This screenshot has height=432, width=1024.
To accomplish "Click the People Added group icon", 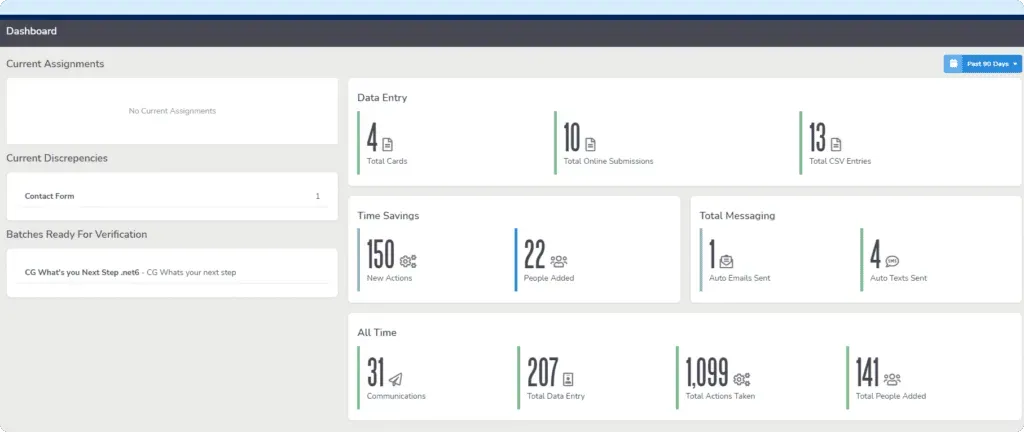I will pos(559,261).
